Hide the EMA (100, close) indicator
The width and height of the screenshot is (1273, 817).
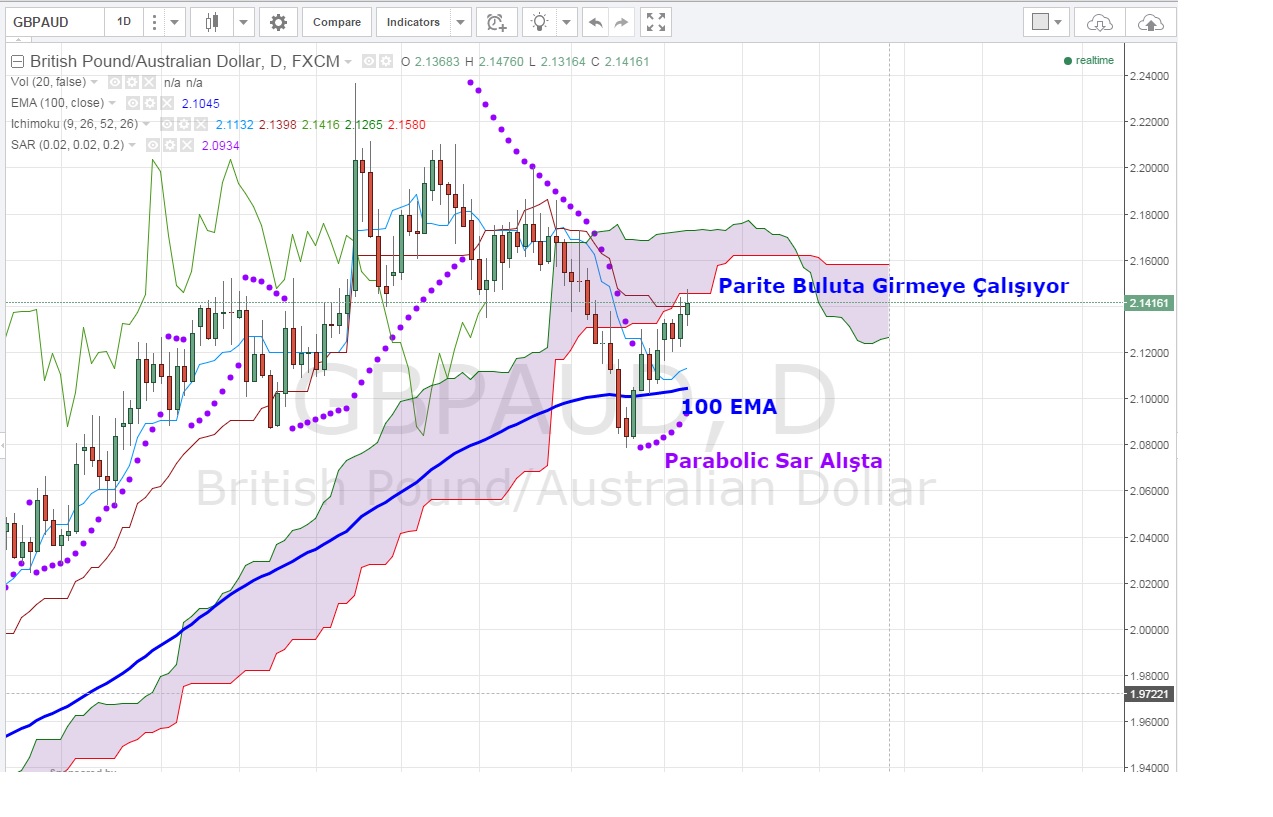pos(133,103)
